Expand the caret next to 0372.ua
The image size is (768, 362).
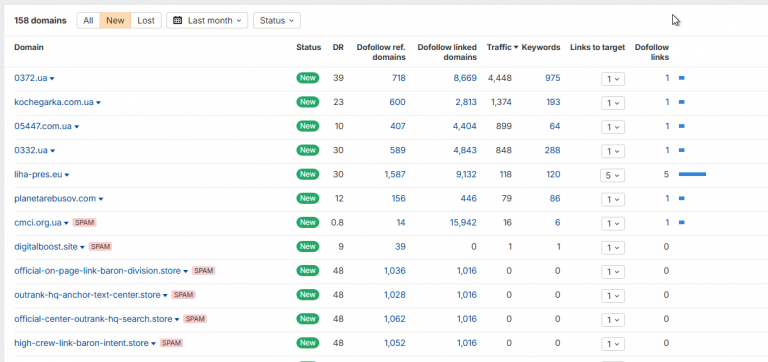[52, 79]
